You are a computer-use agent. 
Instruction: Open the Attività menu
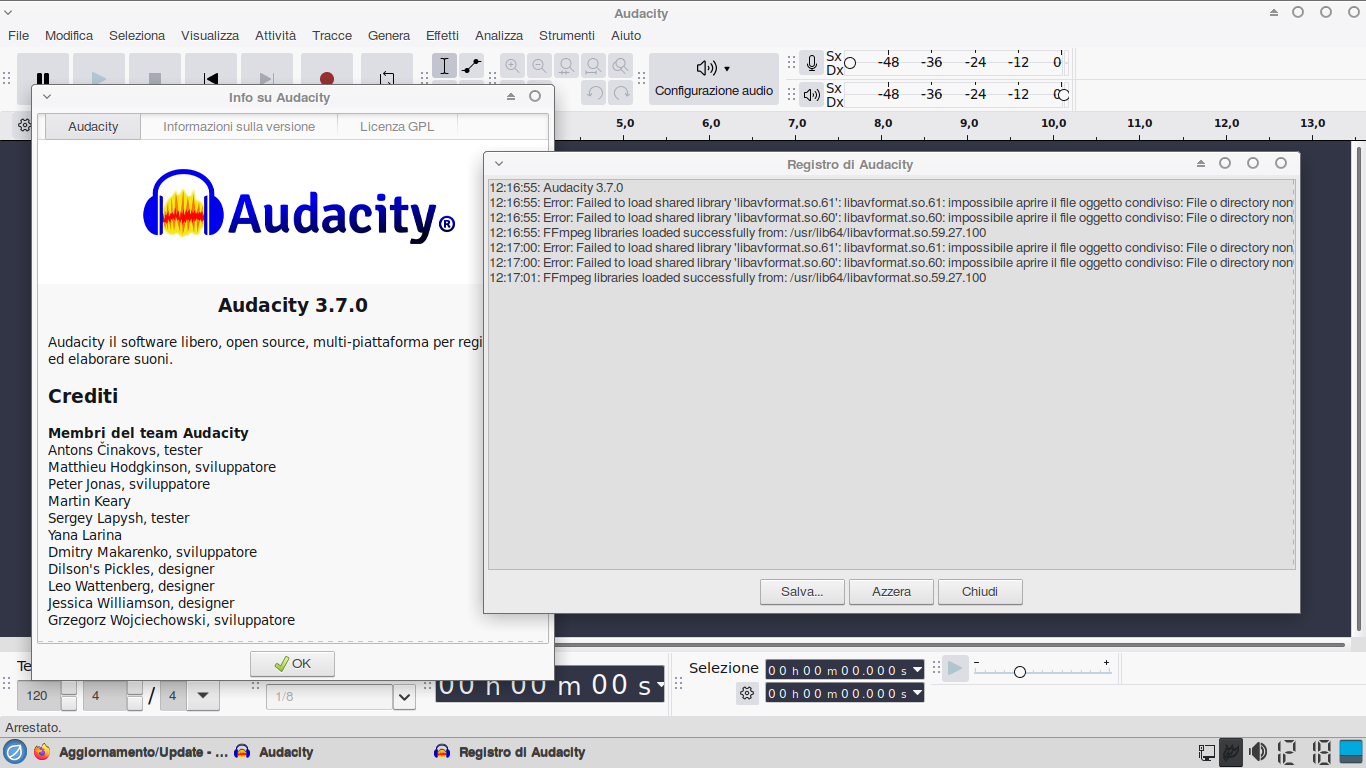coord(275,35)
